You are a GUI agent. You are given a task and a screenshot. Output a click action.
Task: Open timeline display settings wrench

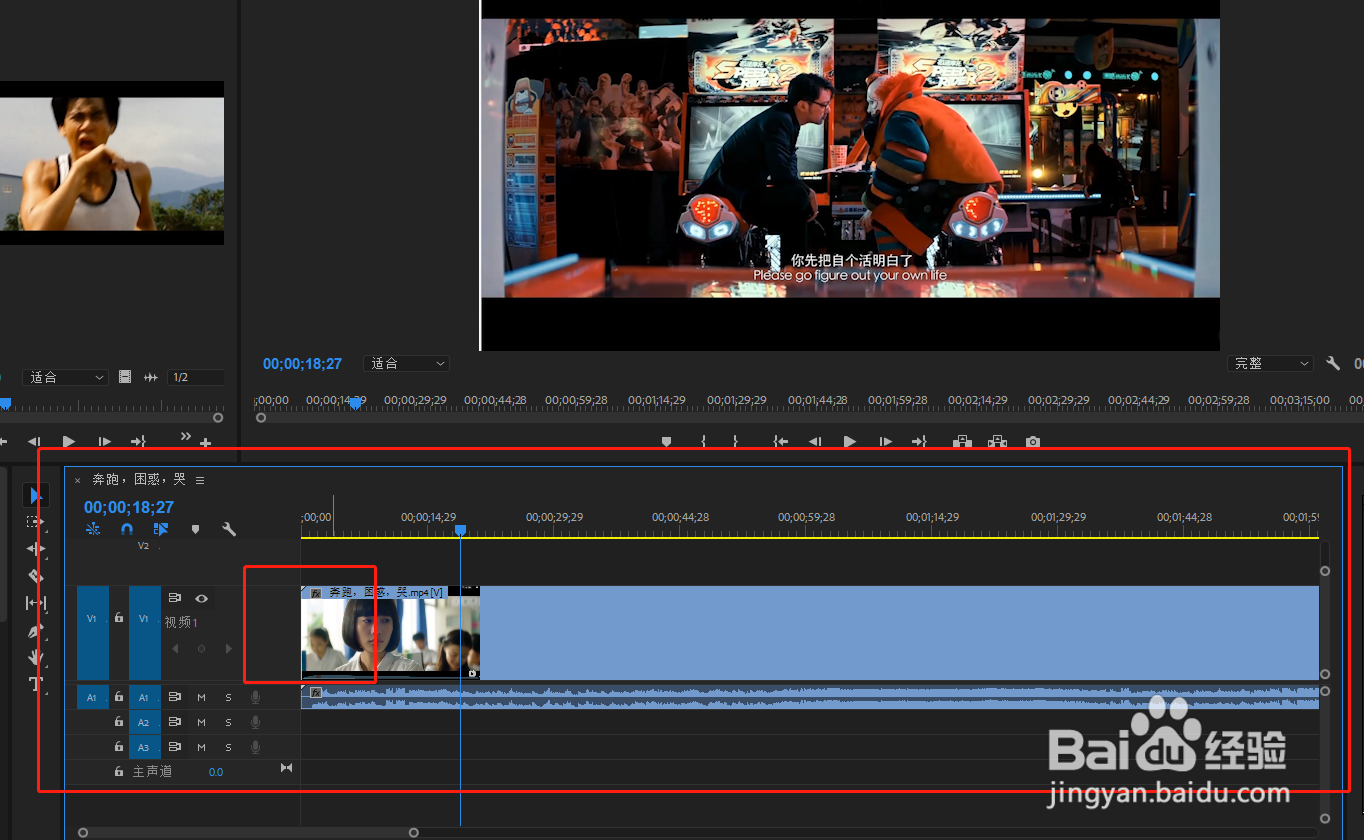[229, 530]
